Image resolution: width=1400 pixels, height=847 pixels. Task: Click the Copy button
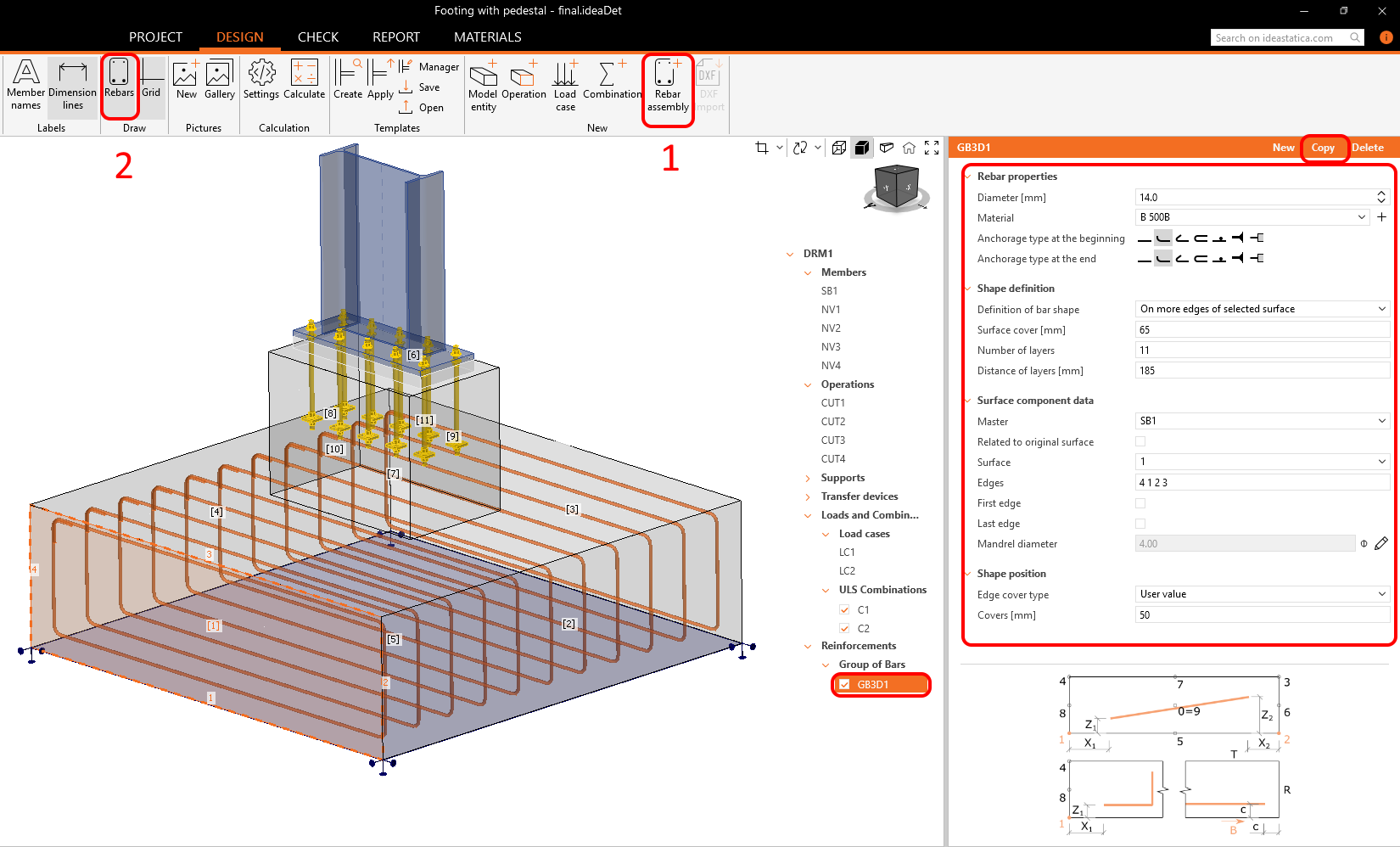pos(1322,148)
